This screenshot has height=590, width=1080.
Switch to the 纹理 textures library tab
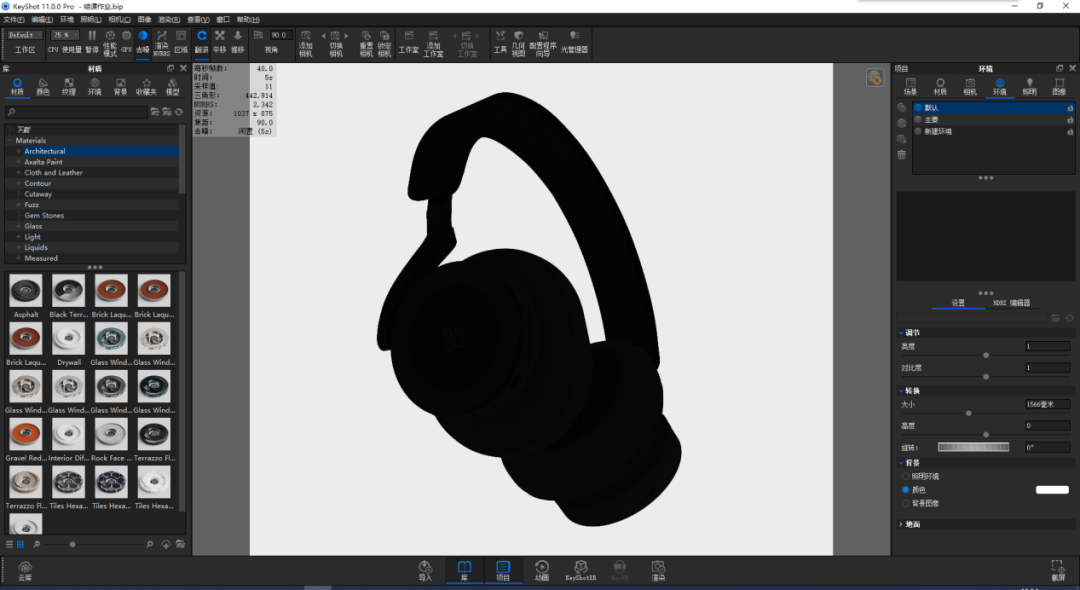tap(69, 87)
